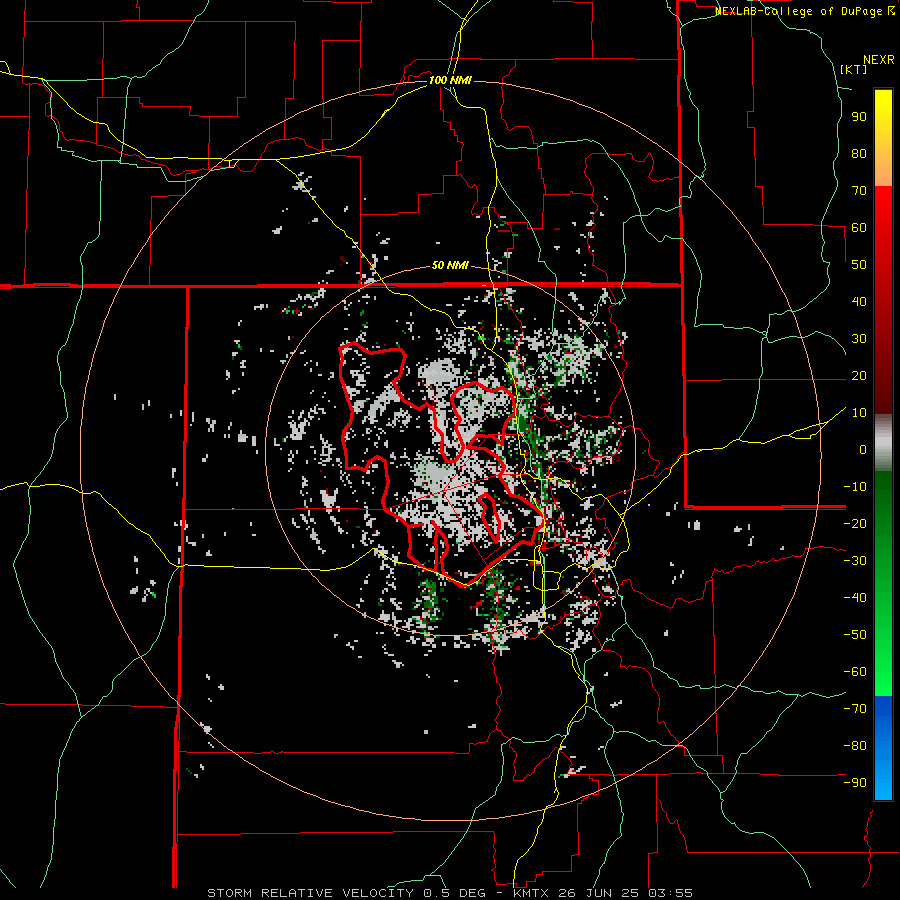Click the "50" value on the velocity scale
This screenshot has width=900, height=900.
(859, 265)
